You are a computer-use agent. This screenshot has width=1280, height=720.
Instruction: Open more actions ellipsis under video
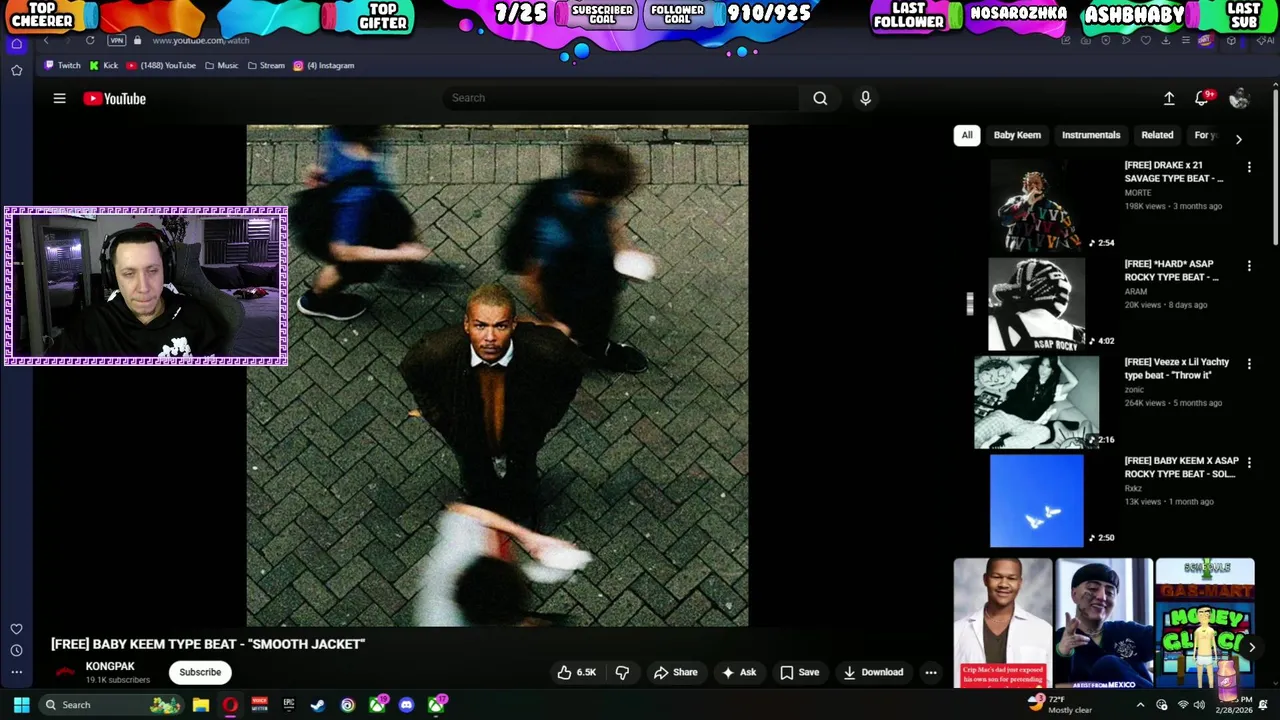pyautogui.click(x=931, y=672)
